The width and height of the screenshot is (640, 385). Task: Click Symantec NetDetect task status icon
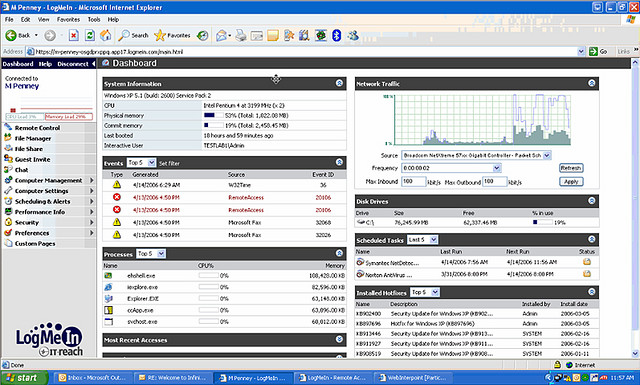coord(587,262)
